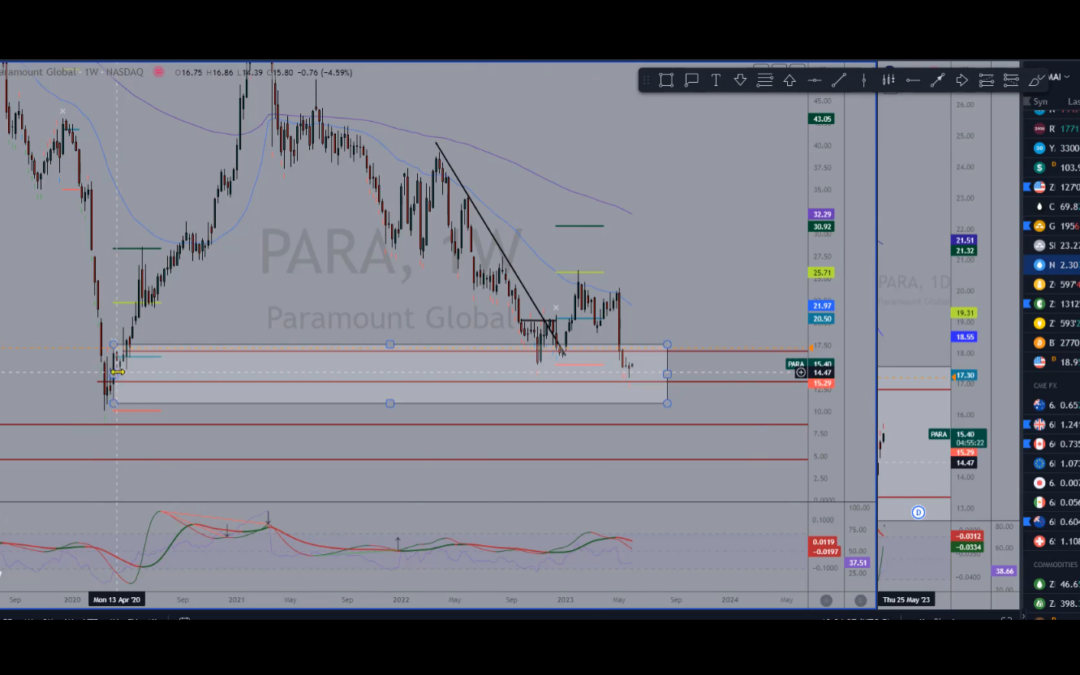Click the Thu 25 May '23 date label
Screen dimensions: 1080x675
click(906, 600)
